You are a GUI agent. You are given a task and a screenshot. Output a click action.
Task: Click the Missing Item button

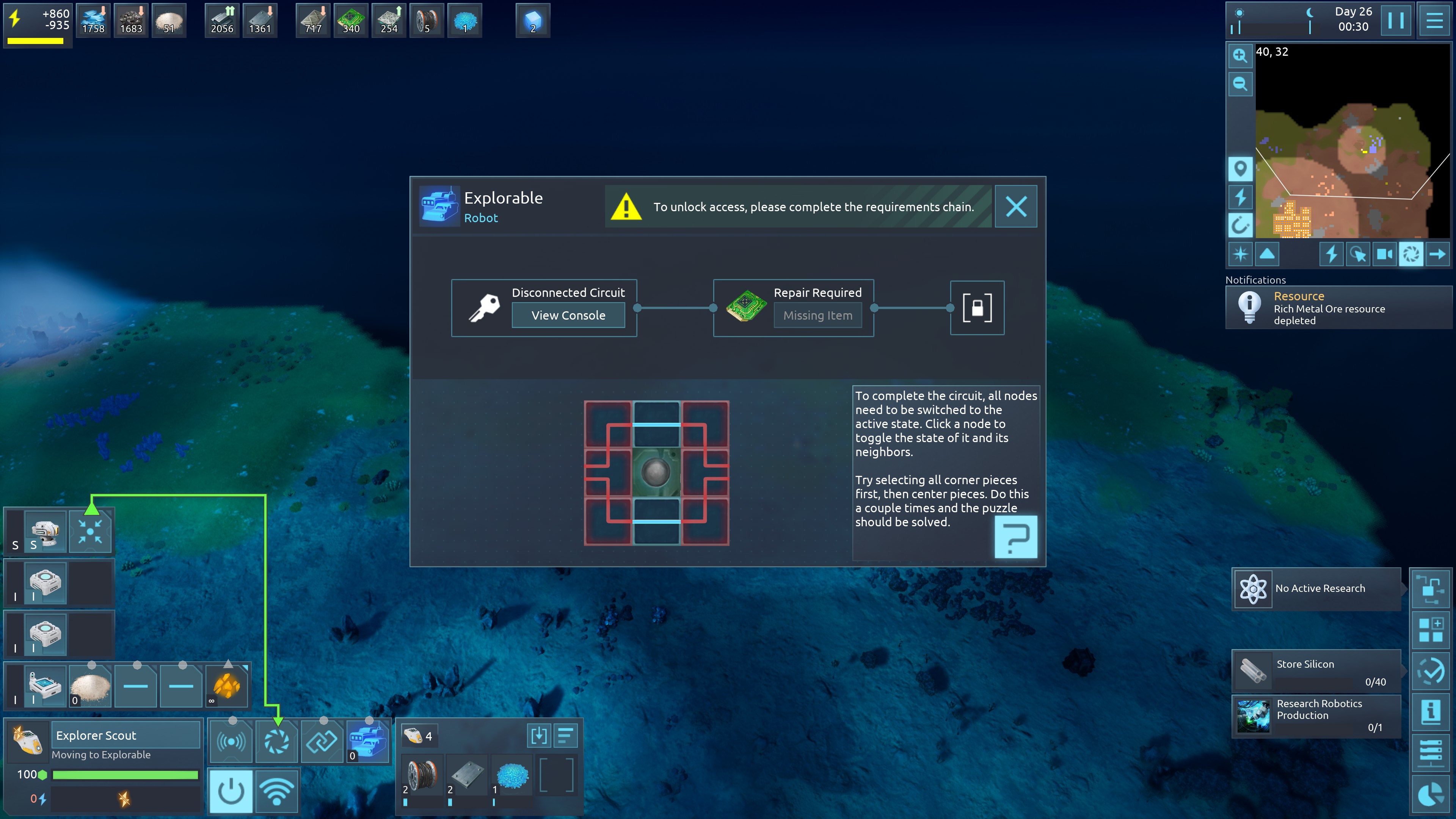tap(817, 315)
